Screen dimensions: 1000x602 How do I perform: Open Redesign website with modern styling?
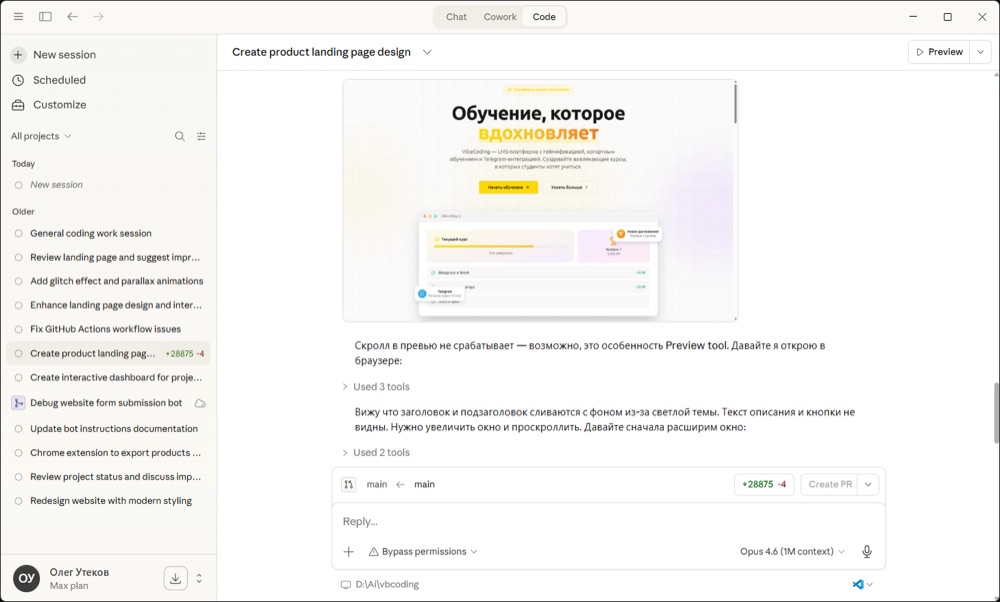108,501
